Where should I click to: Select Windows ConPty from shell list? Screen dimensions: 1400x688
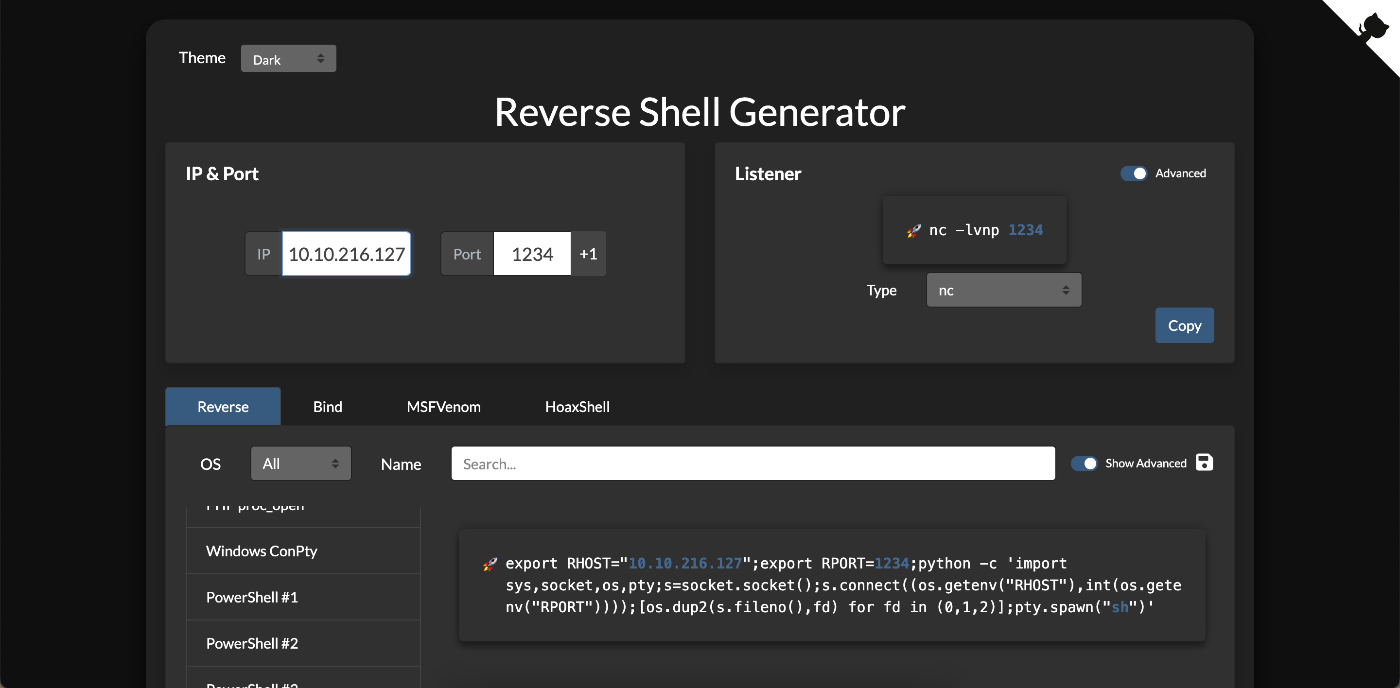303,551
